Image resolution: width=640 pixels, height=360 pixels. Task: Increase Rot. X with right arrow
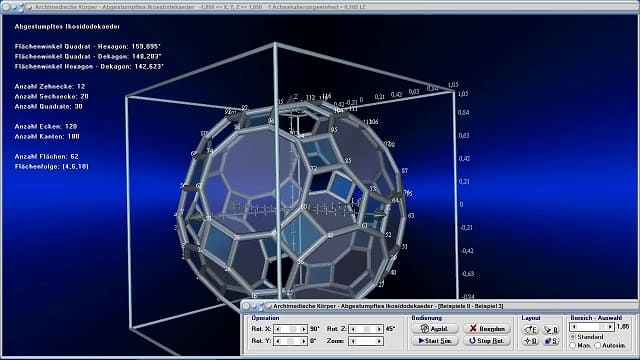click(303, 329)
